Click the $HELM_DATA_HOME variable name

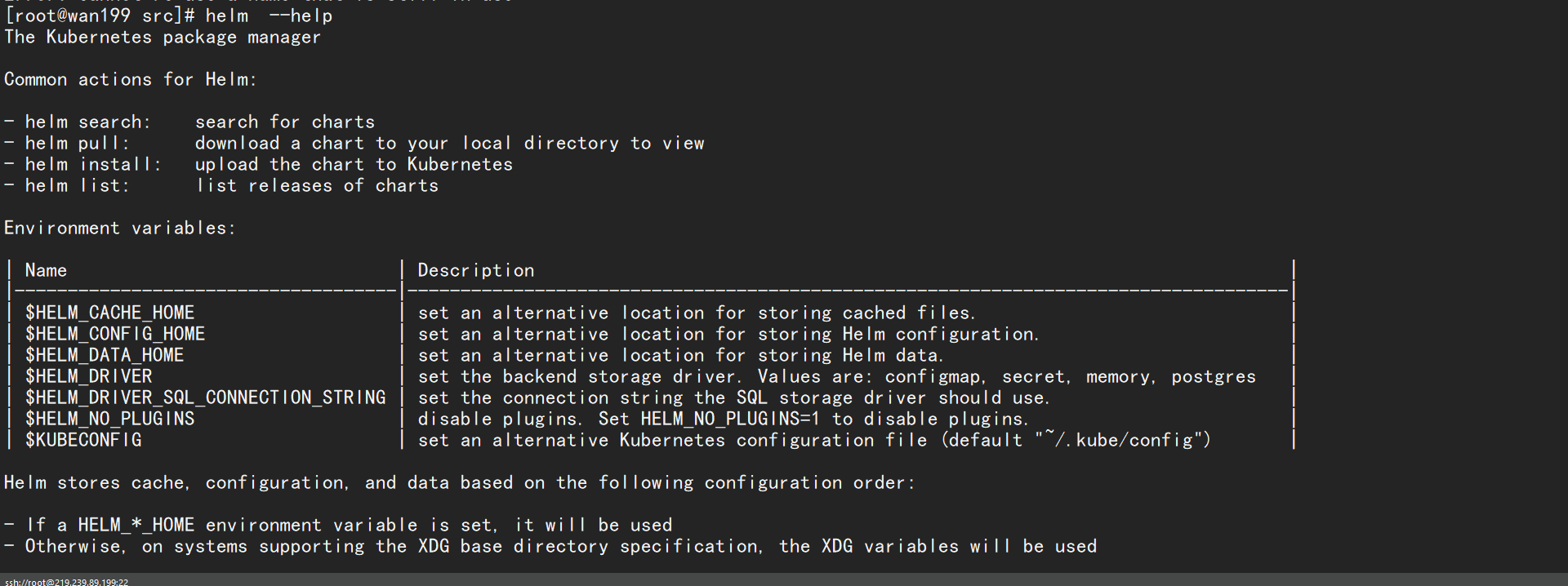point(105,355)
